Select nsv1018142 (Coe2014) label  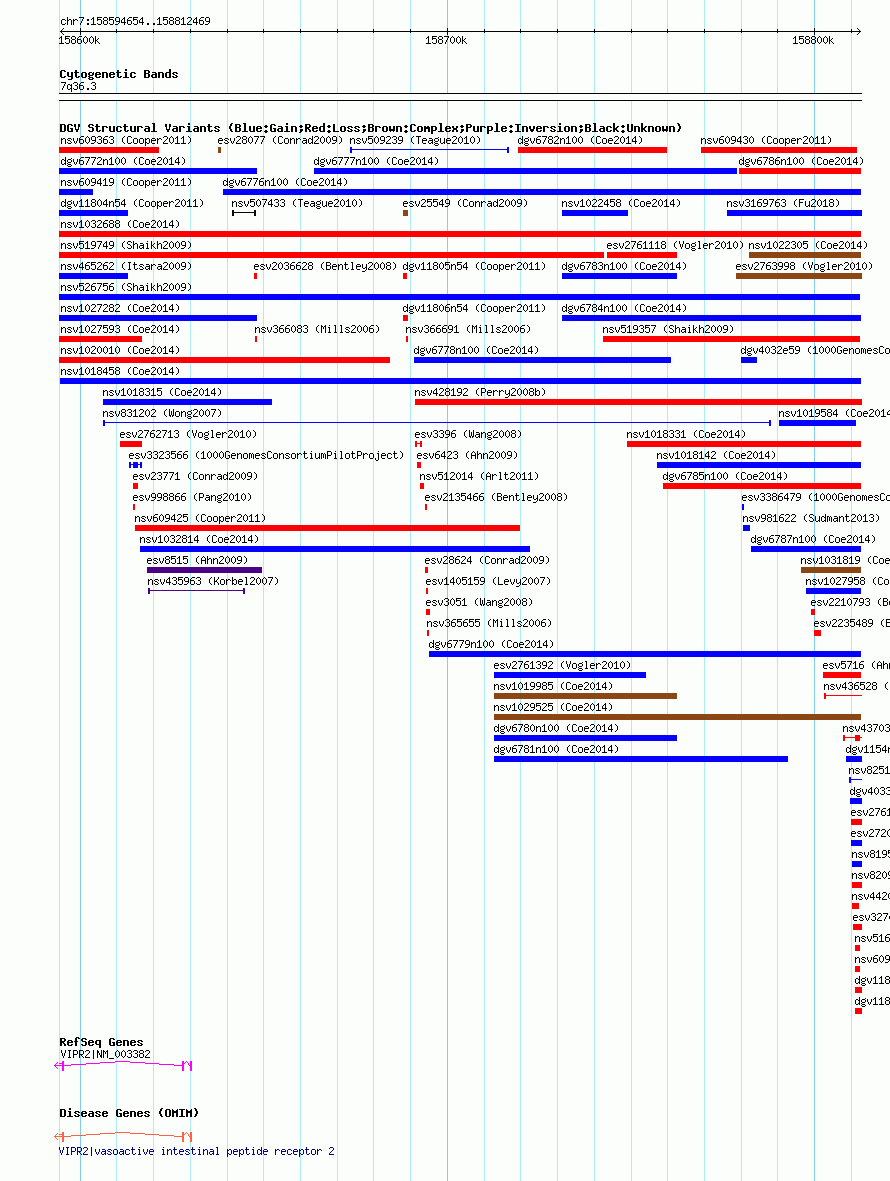point(716,456)
